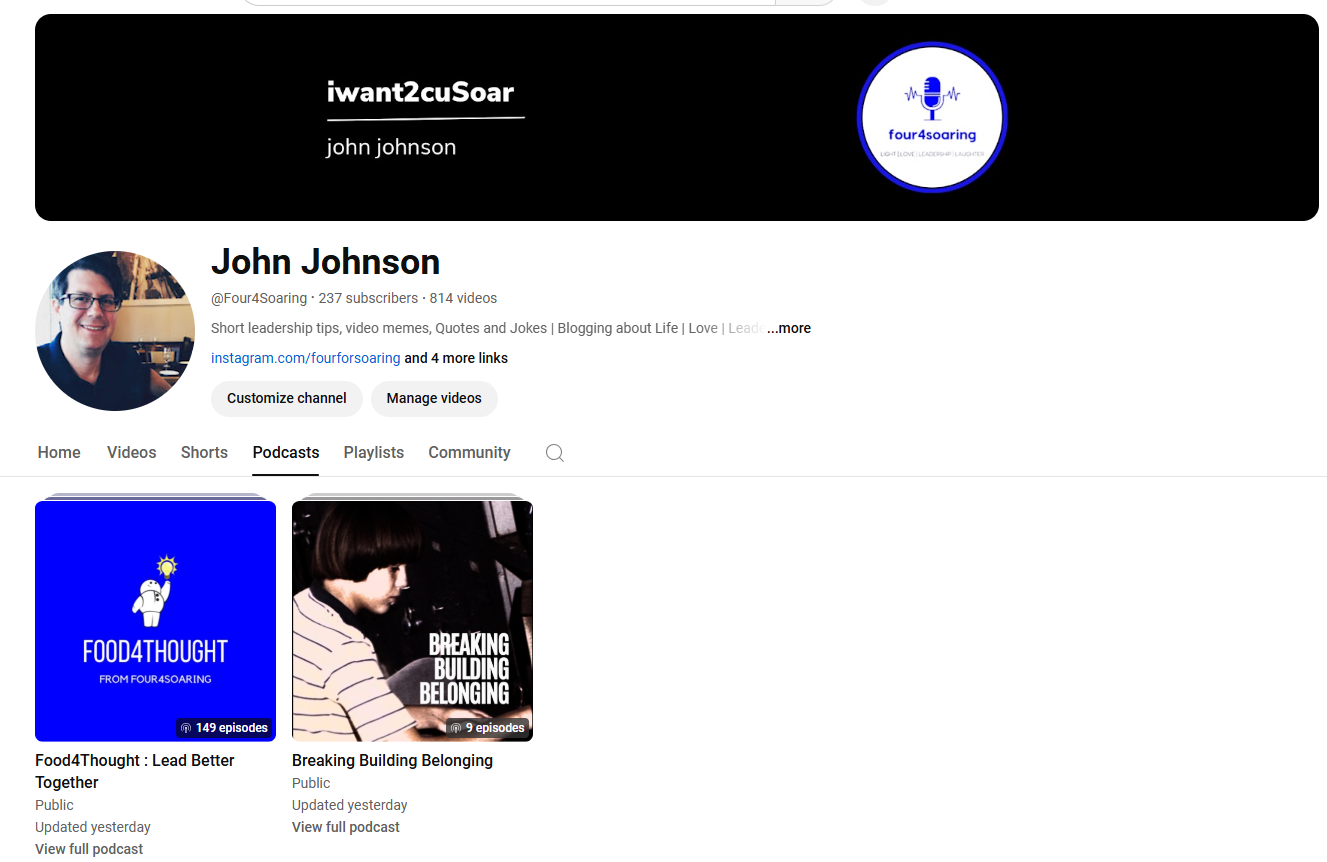The image size is (1327, 862).
Task: Open the Food4Thought podcast thumbnail
Action: coord(155,620)
